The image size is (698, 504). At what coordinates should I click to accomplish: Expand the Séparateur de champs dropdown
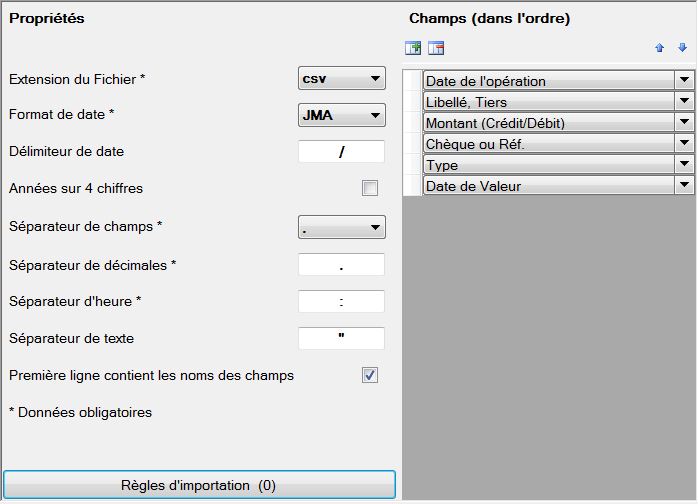tap(341, 227)
